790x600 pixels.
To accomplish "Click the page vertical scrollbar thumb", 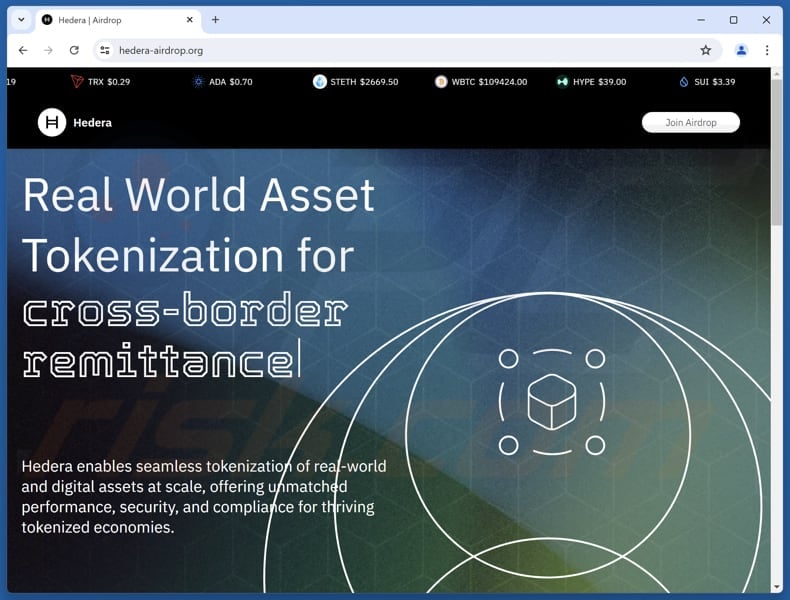I will 776,152.
